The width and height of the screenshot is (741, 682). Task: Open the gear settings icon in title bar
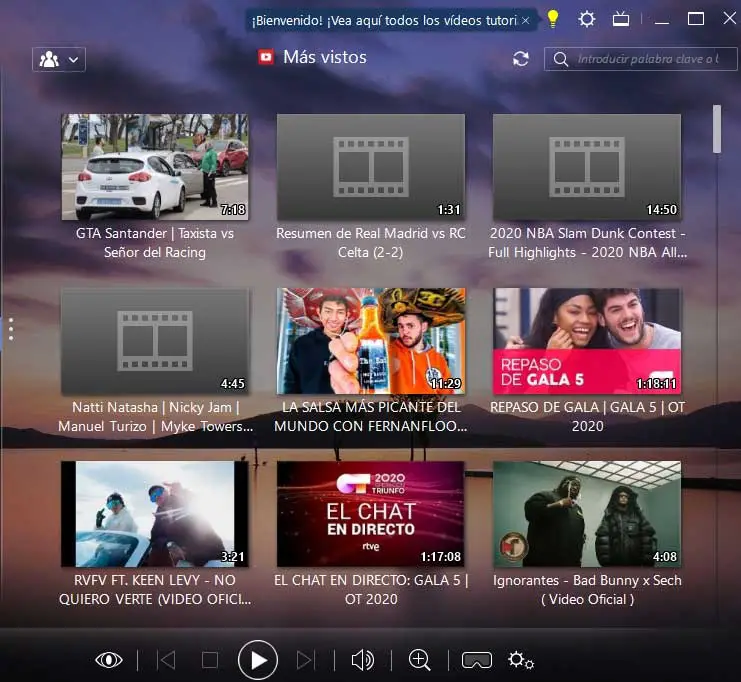tap(586, 19)
